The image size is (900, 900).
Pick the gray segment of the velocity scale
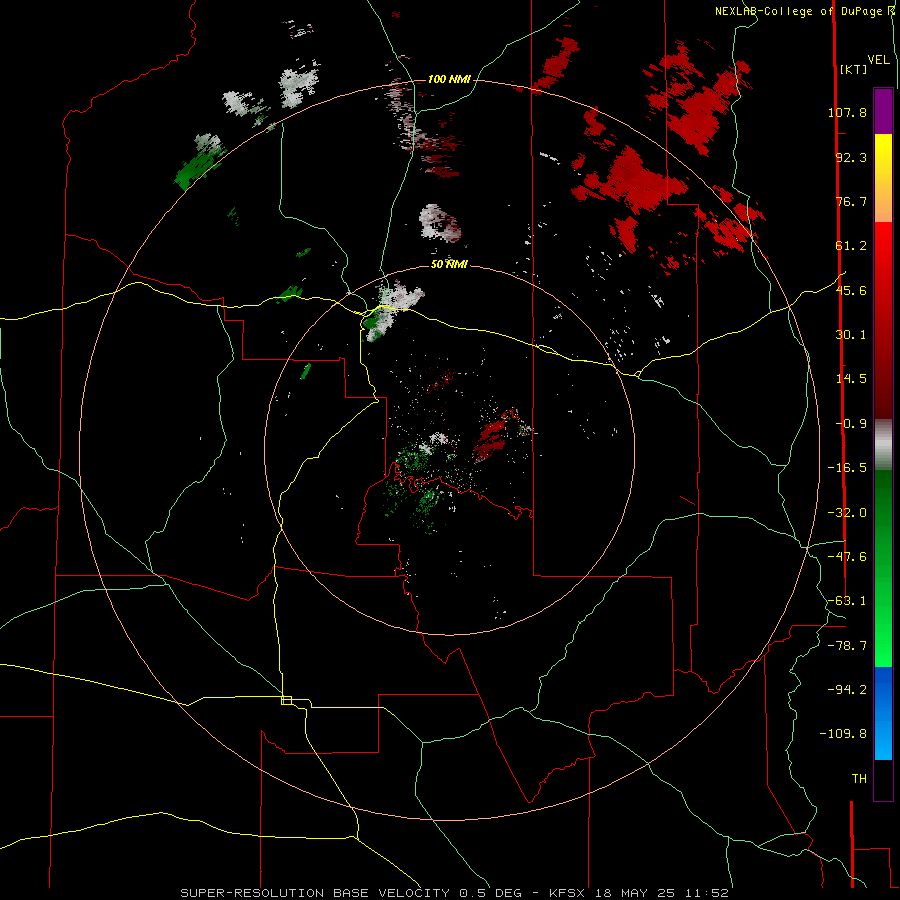click(x=883, y=445)
